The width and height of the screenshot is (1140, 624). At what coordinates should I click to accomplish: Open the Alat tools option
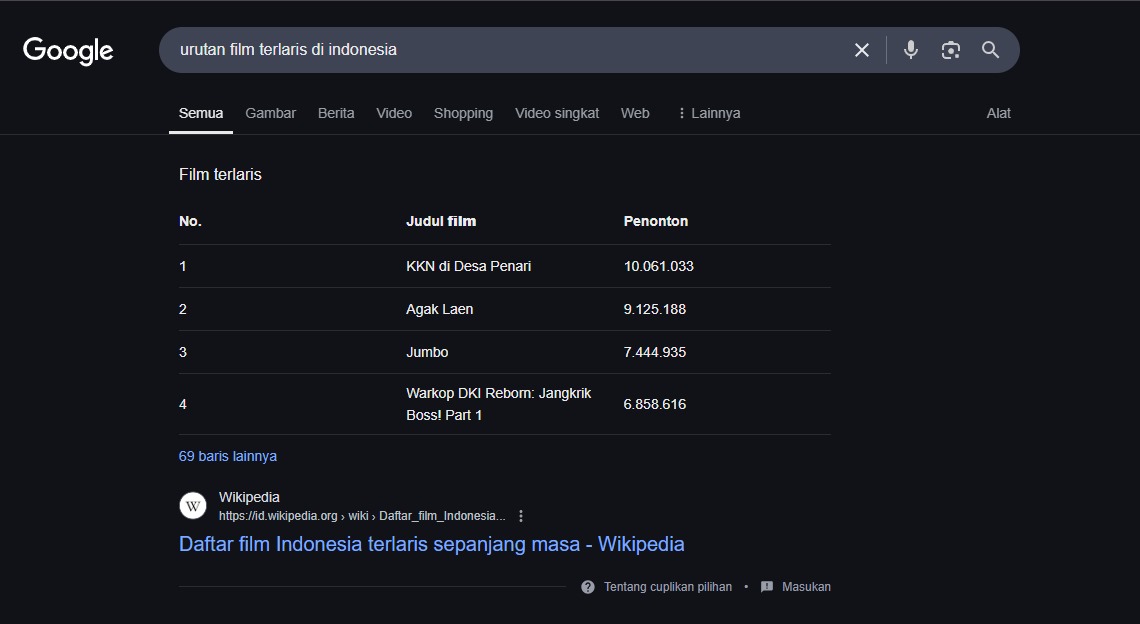coord(998,113)
